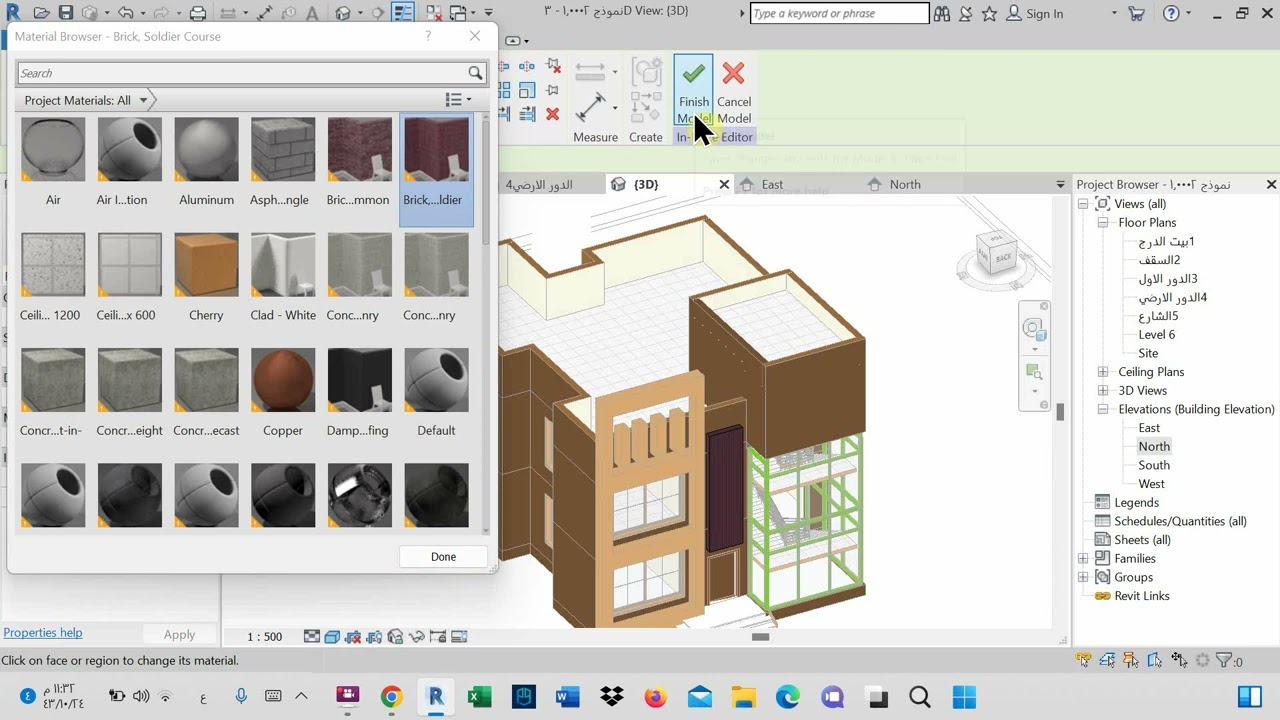Image resolution: width=1280 pixels, height=720 pixels.
Task: Click the Visual Style cube icon
Action: (332, 637)
